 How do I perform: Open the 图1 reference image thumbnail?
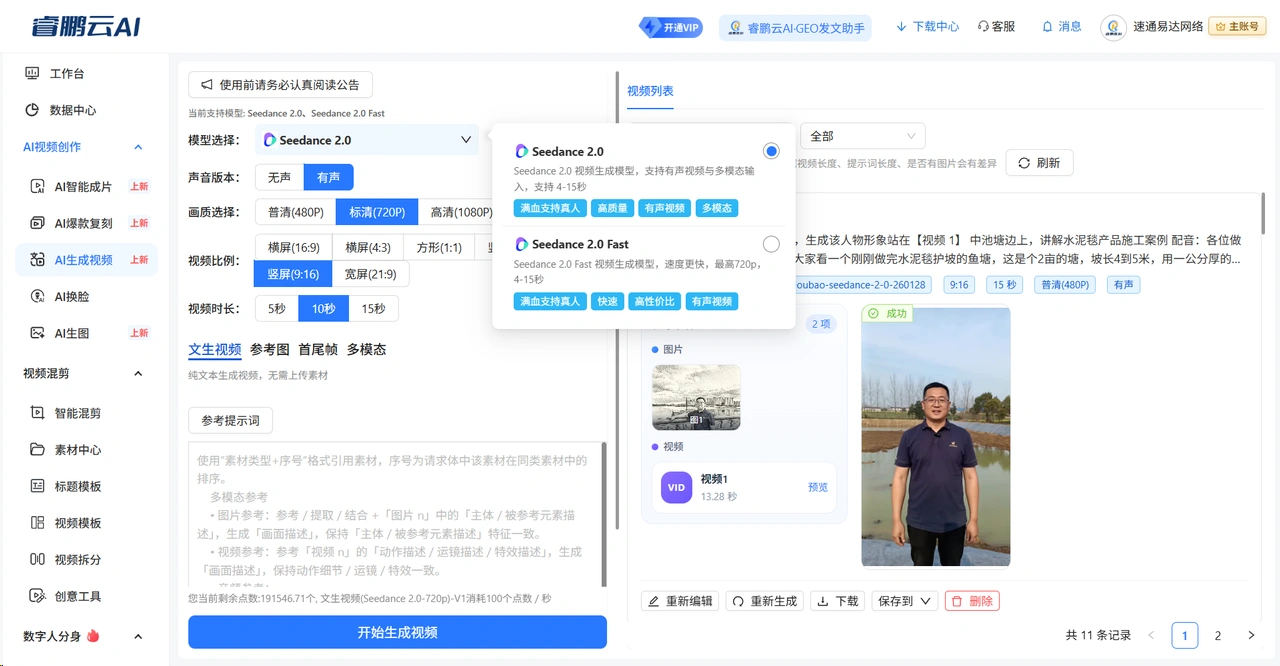(x=696, y=397)
